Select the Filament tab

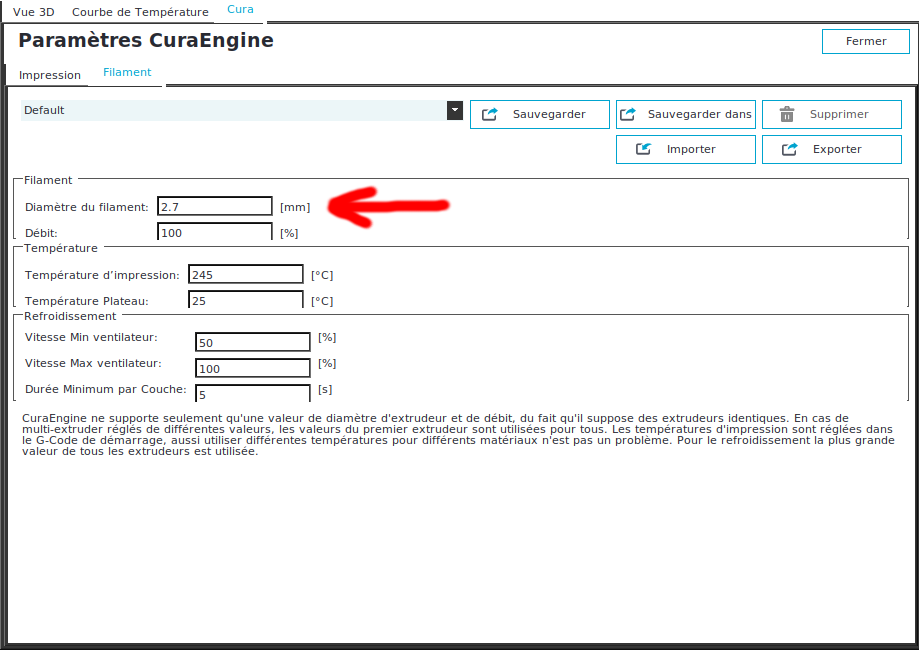click(x=127, y=72)
